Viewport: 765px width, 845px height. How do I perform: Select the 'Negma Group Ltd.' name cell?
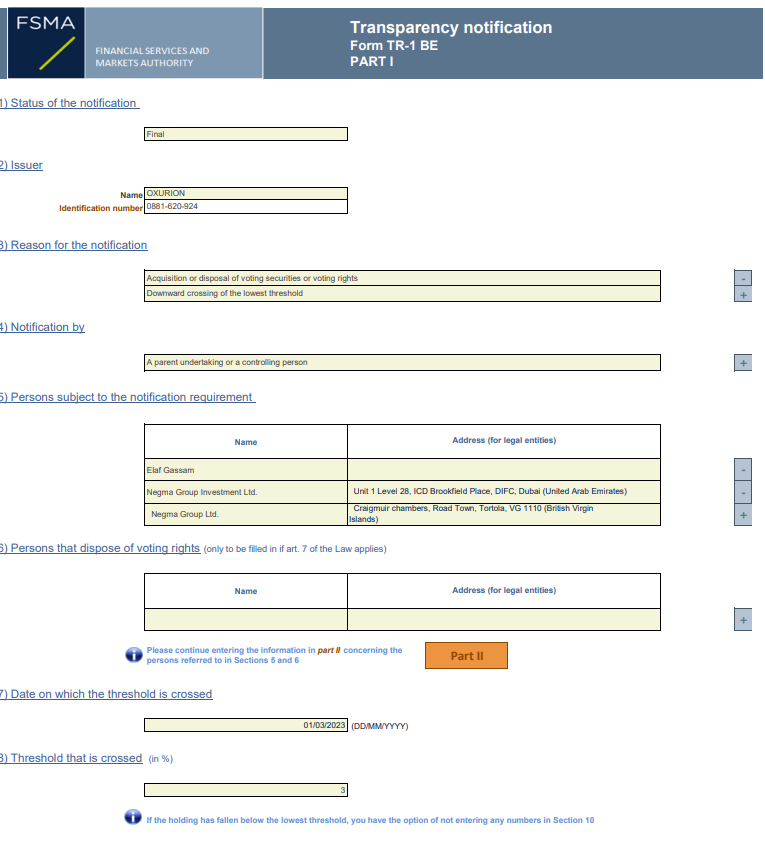pos(246,515)
